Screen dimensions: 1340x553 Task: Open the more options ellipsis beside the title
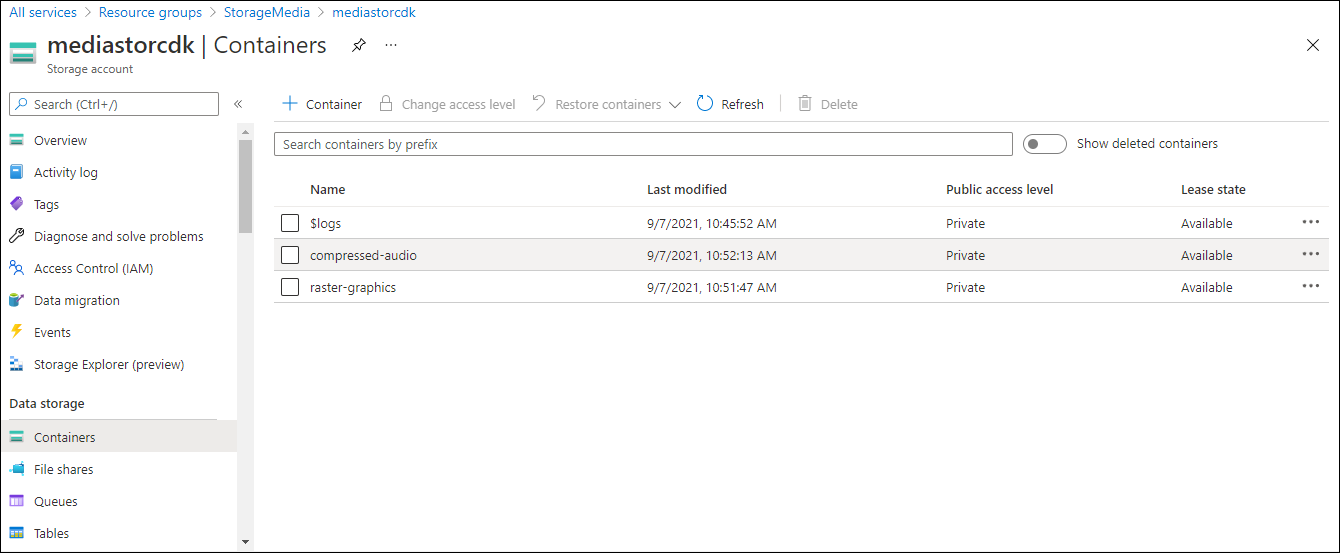tap(391, 45)
